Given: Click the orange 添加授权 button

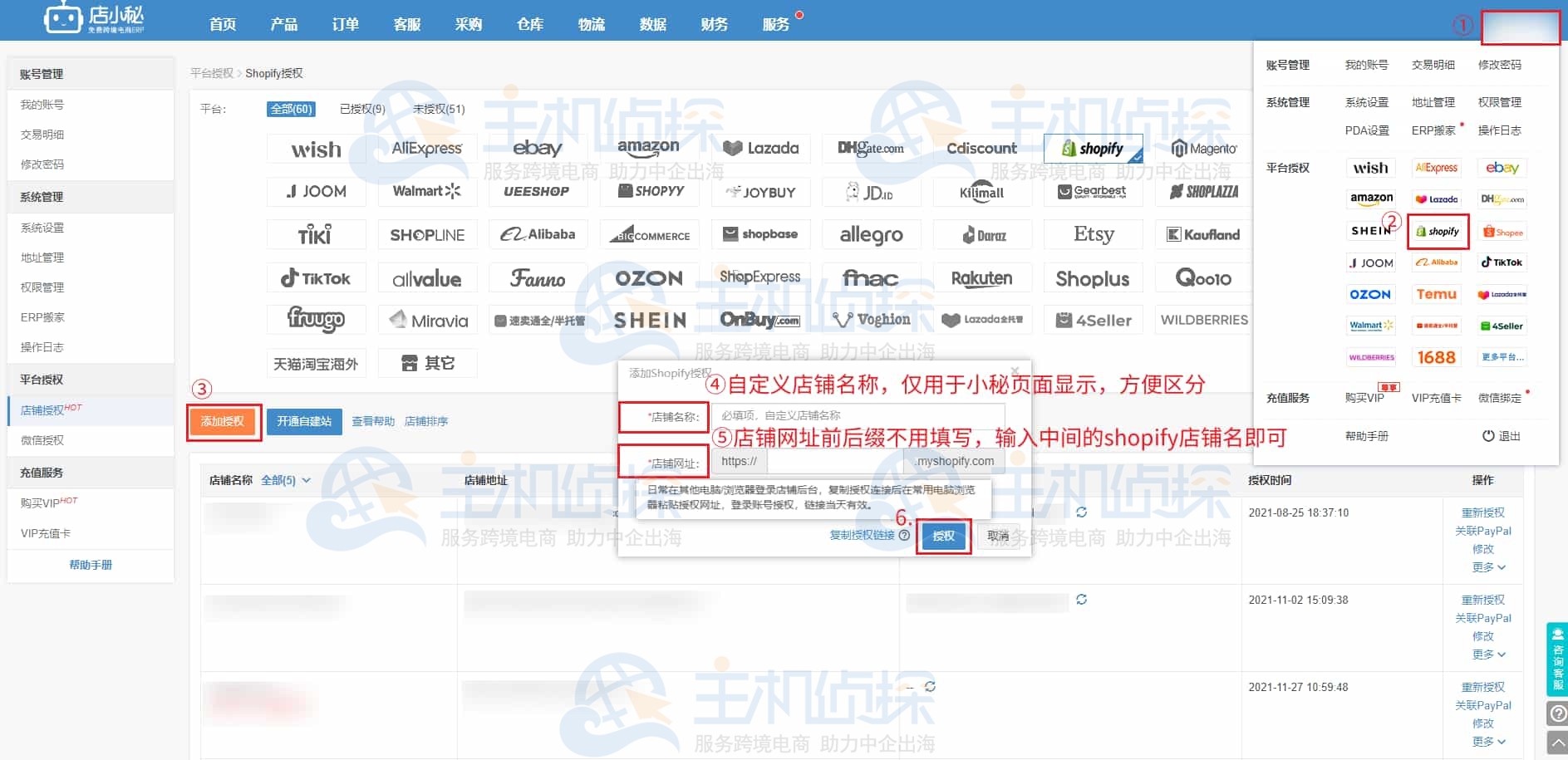Looking at the screenshot, I should point(223,422).
